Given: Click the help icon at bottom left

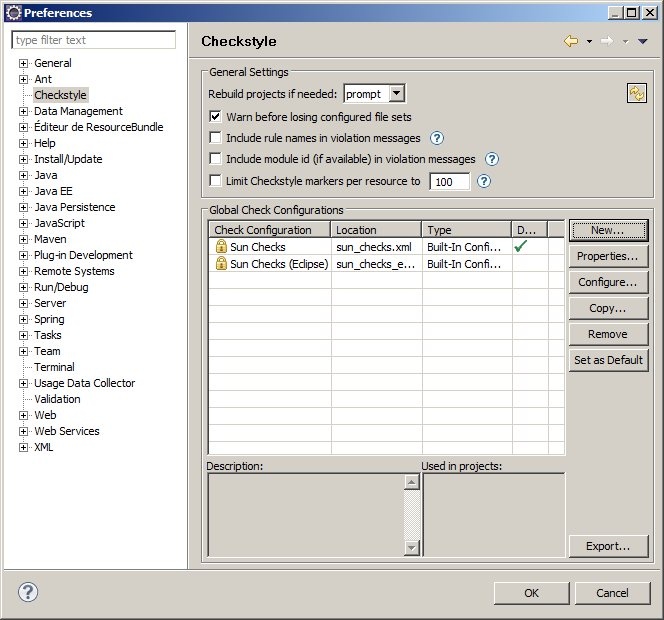Looking at the screenshot, I should (x=27, y=592).
